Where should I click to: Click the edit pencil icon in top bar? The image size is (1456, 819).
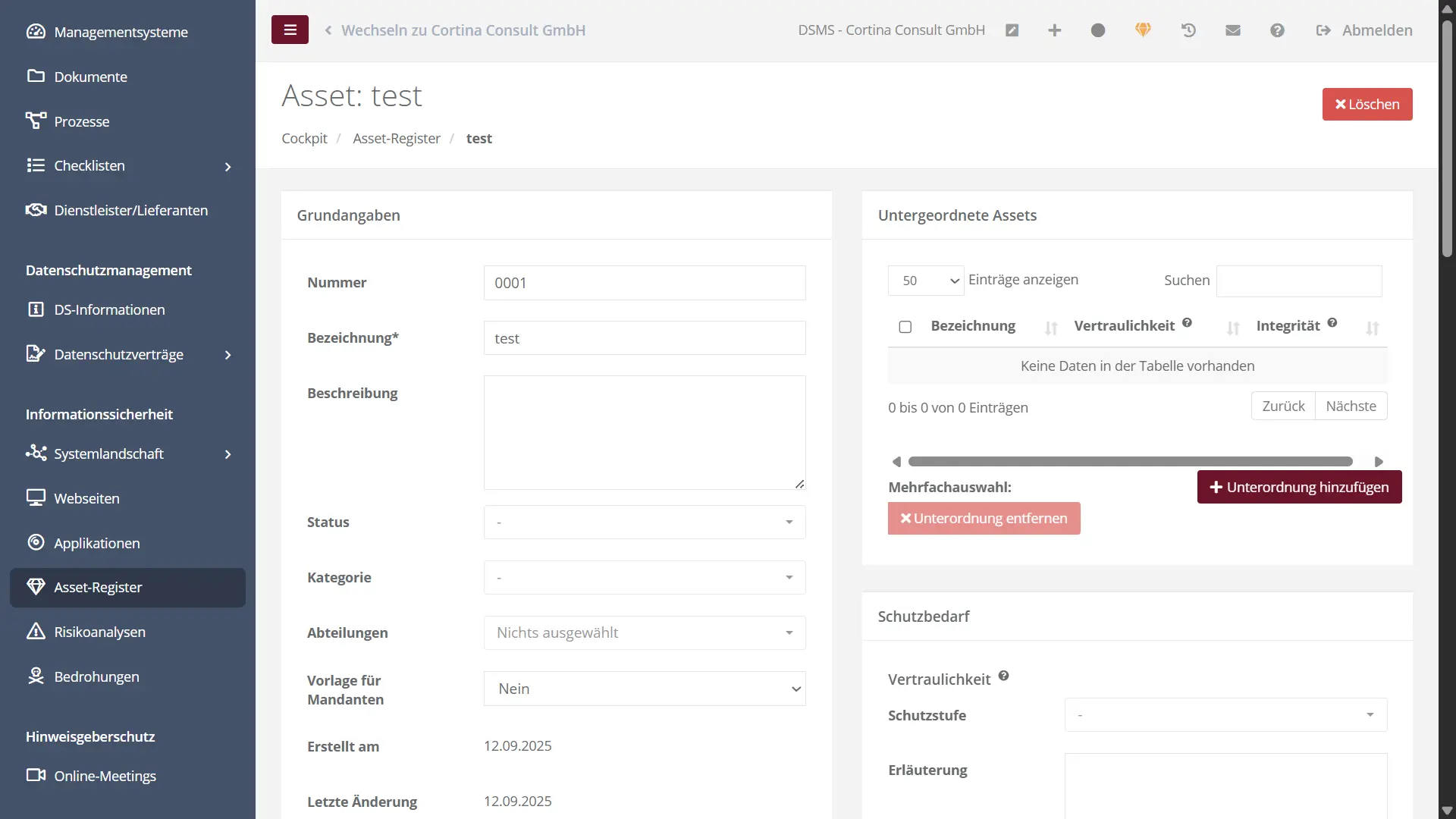coord(1012,30)
